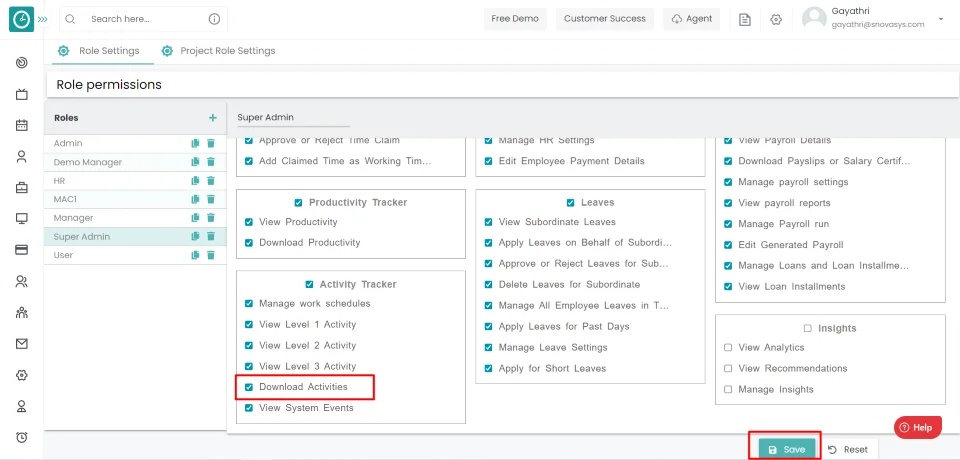The height and width of the screenshot is (460, 960).
Task: Open the sidebar gear settings icon
Action: point(21,375)
